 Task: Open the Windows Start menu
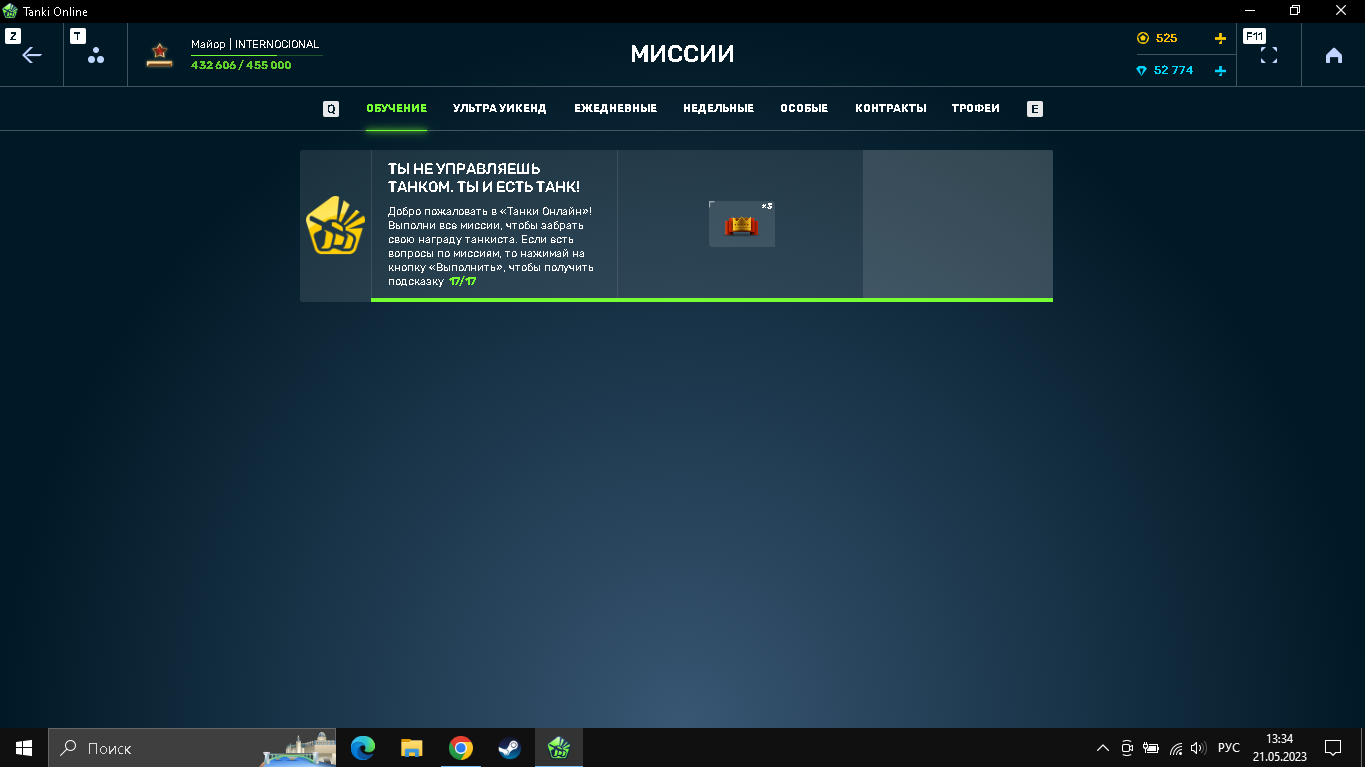24,748
